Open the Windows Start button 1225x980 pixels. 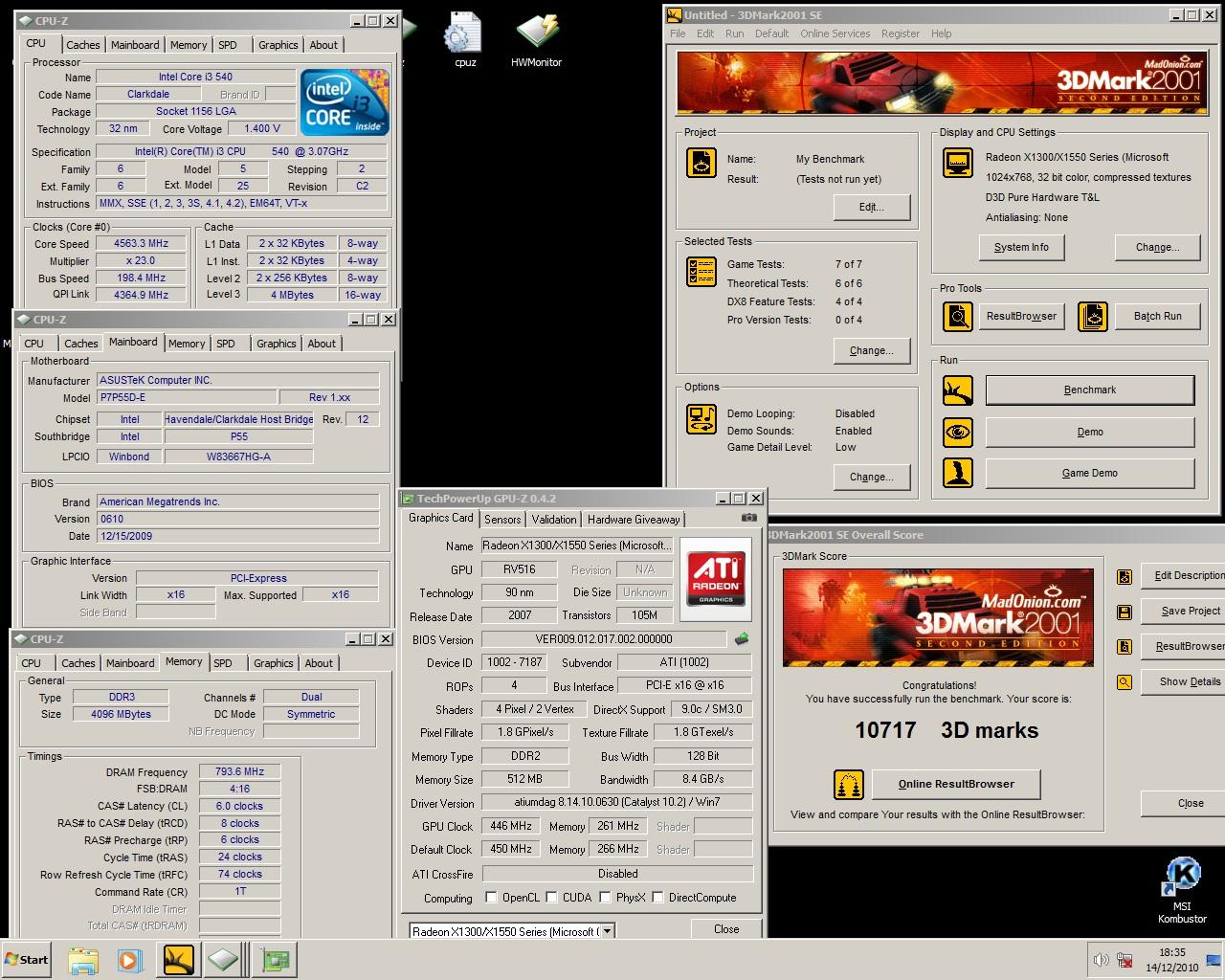pos(27,960)
